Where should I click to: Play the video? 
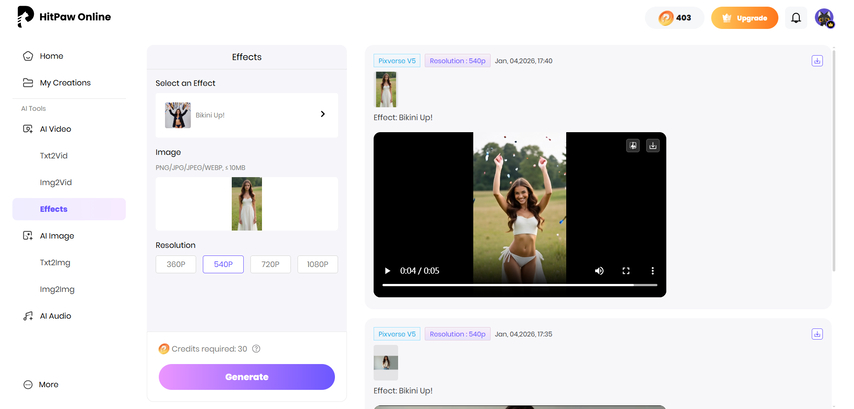(x=387, y=271)
